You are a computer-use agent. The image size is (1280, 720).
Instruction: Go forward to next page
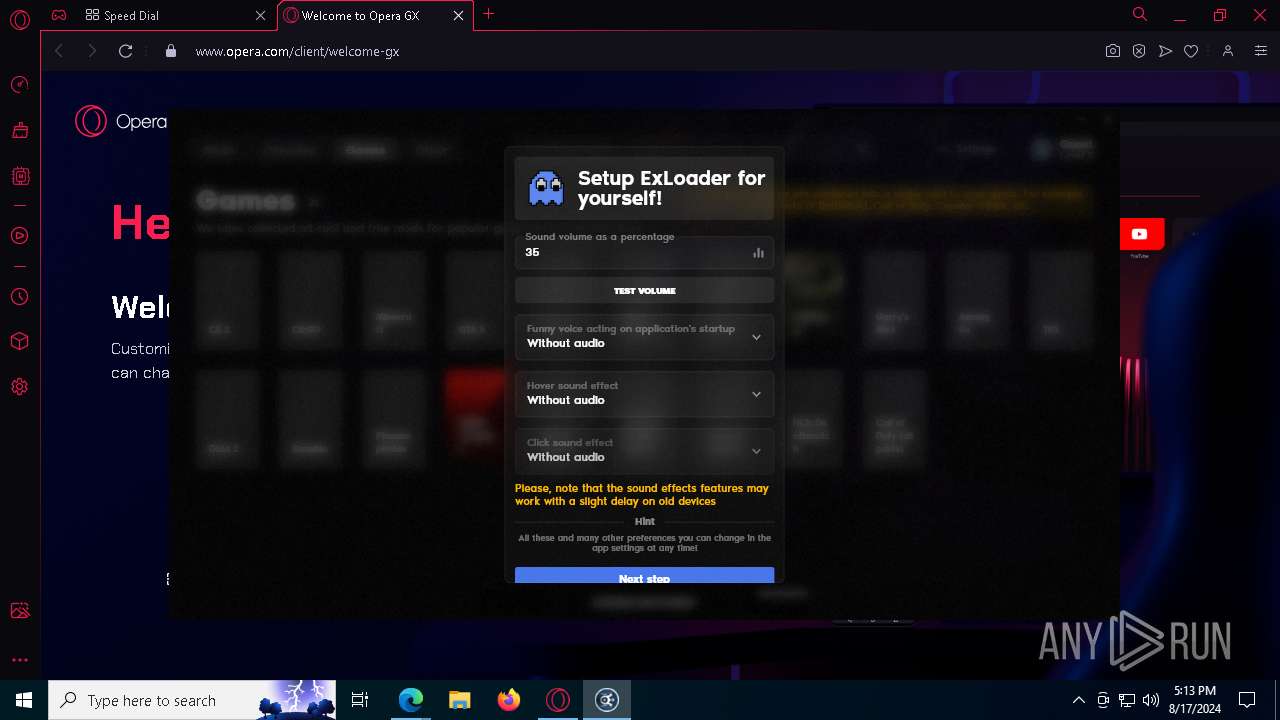(x=92, y=51)
